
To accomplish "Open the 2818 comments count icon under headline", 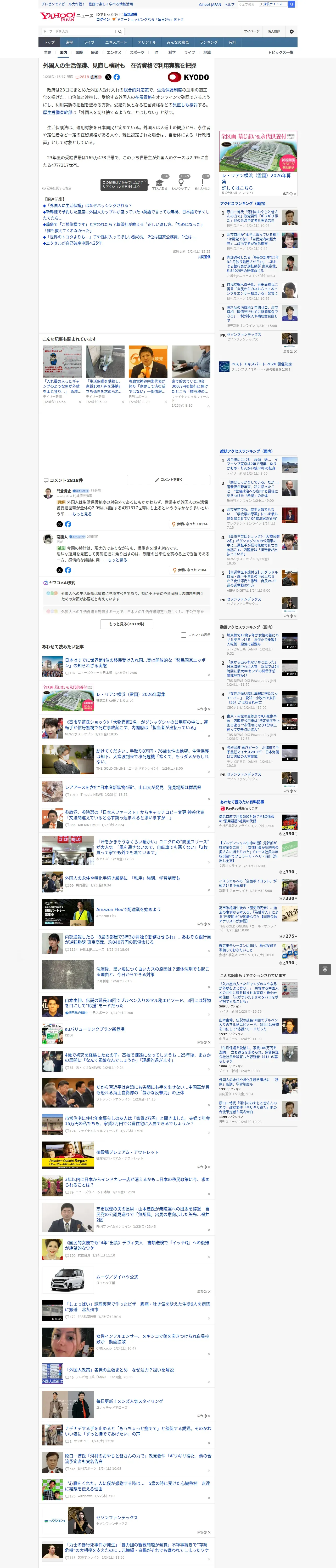I will [x=82, y=77].
